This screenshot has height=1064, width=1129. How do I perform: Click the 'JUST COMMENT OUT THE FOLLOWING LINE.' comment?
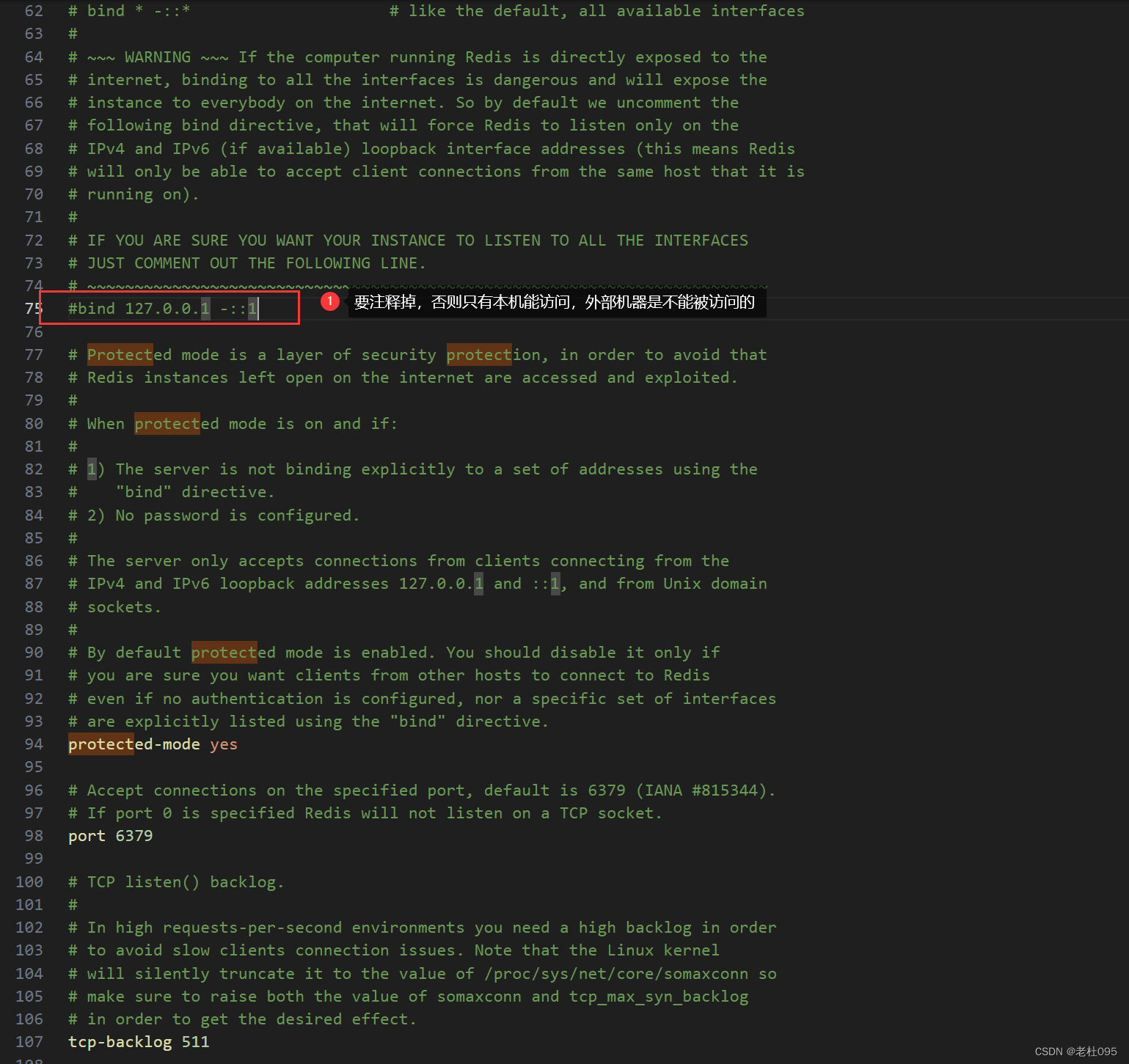tap(247, 263)
